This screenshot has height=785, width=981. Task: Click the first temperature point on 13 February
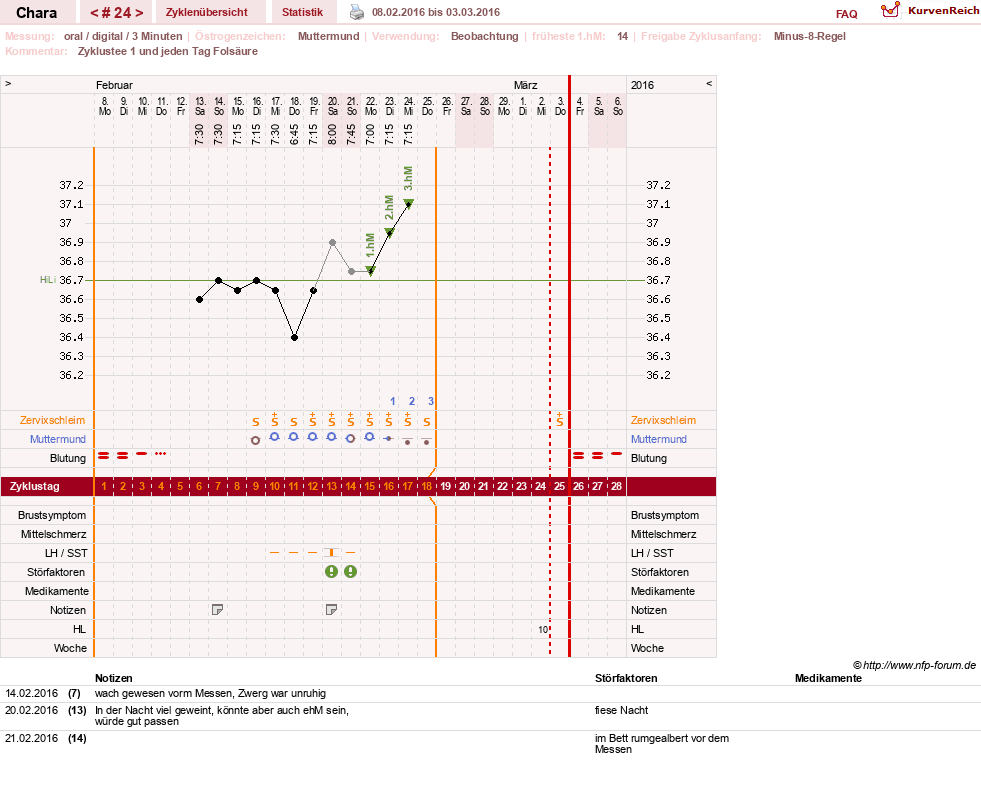tap(200, 300)
